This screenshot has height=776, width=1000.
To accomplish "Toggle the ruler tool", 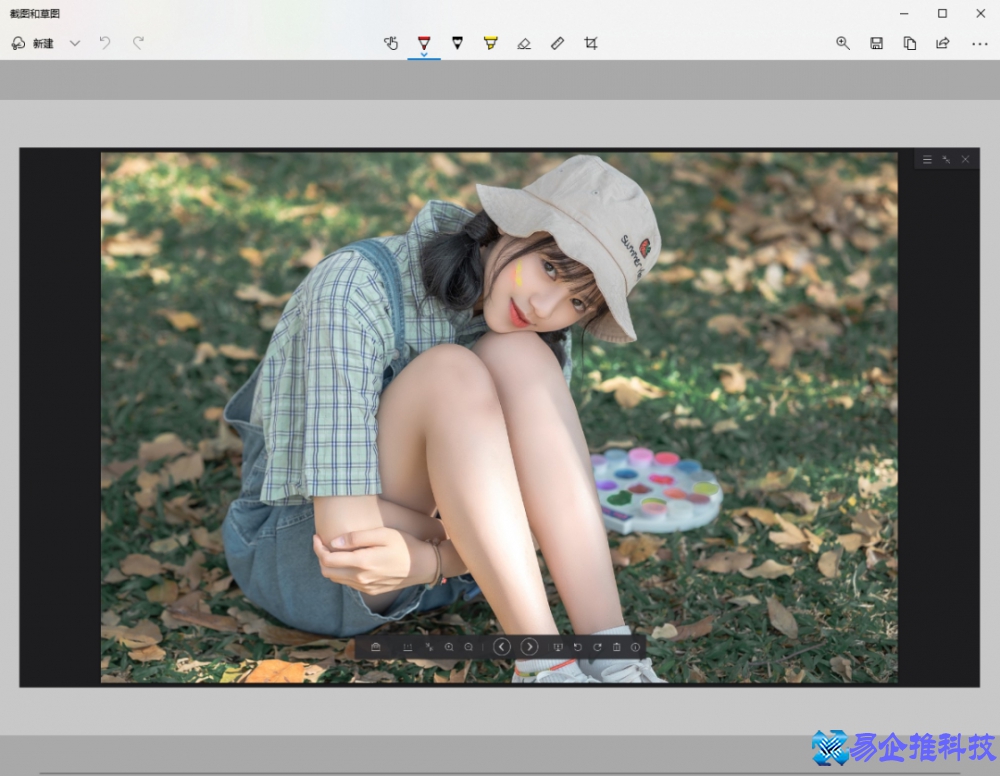I will coord(558,43).
